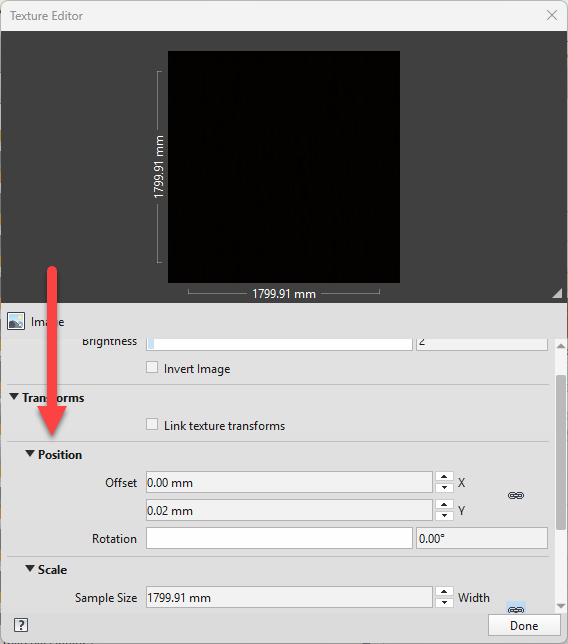568x644 pixels.
Task: Increase Sample Size Width with up arrow
Action: pyautogui.click(x=444, y=592)
